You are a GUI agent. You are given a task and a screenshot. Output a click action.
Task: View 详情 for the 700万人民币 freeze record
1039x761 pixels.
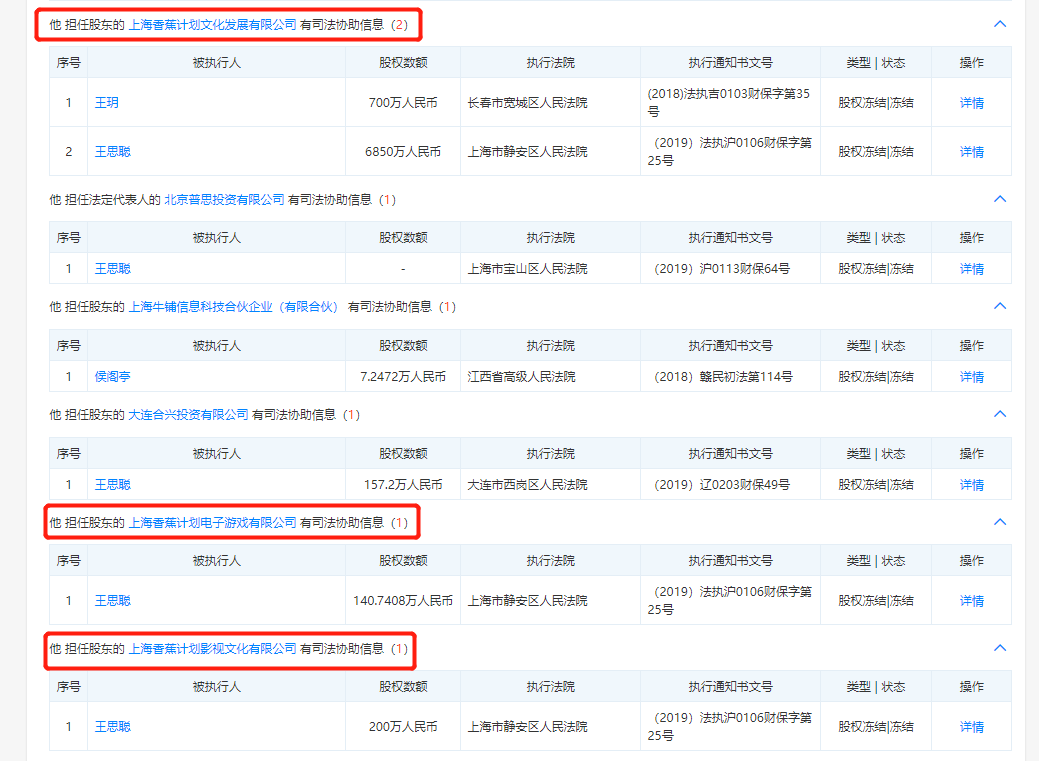(x=971, y=103)
